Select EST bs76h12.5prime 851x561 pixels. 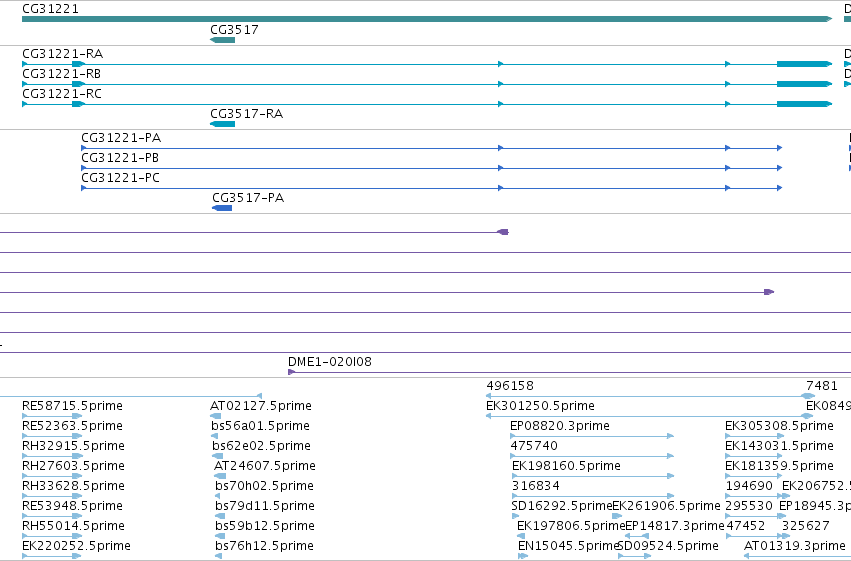264,546
